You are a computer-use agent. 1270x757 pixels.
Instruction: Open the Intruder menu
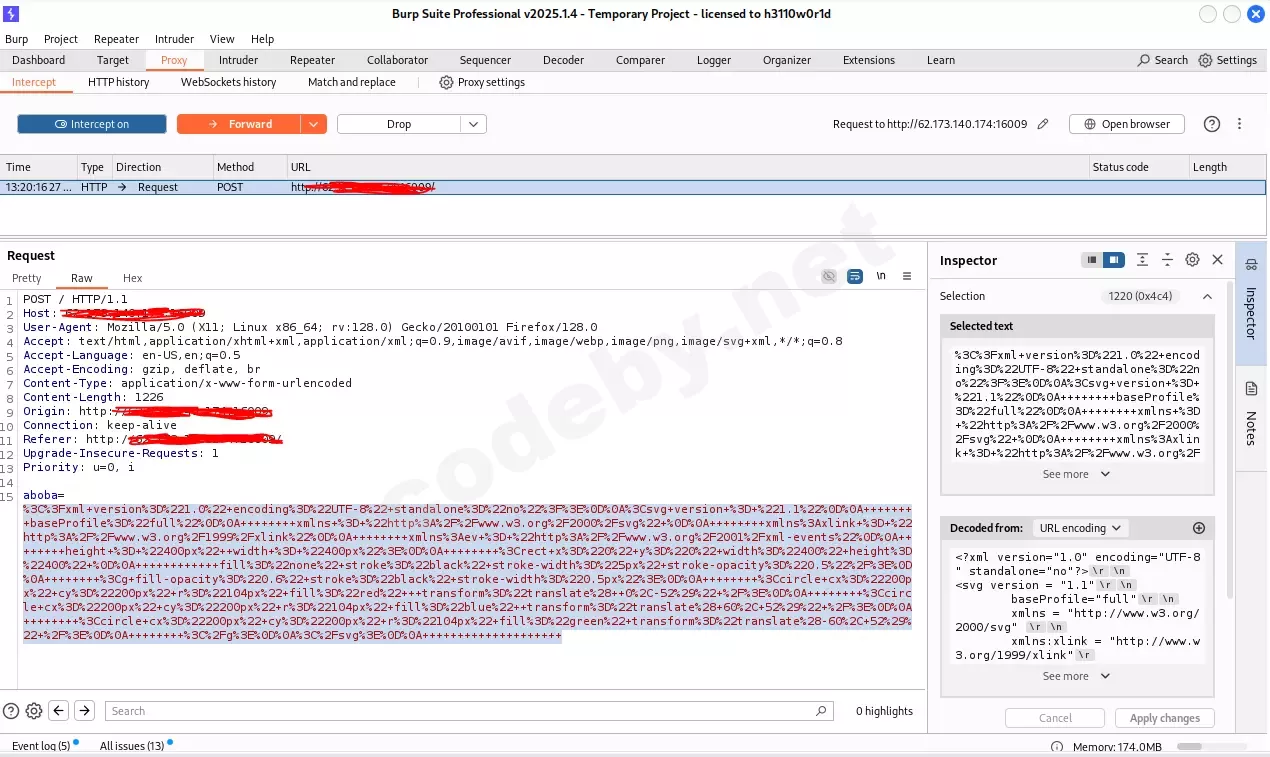(174, 39)
